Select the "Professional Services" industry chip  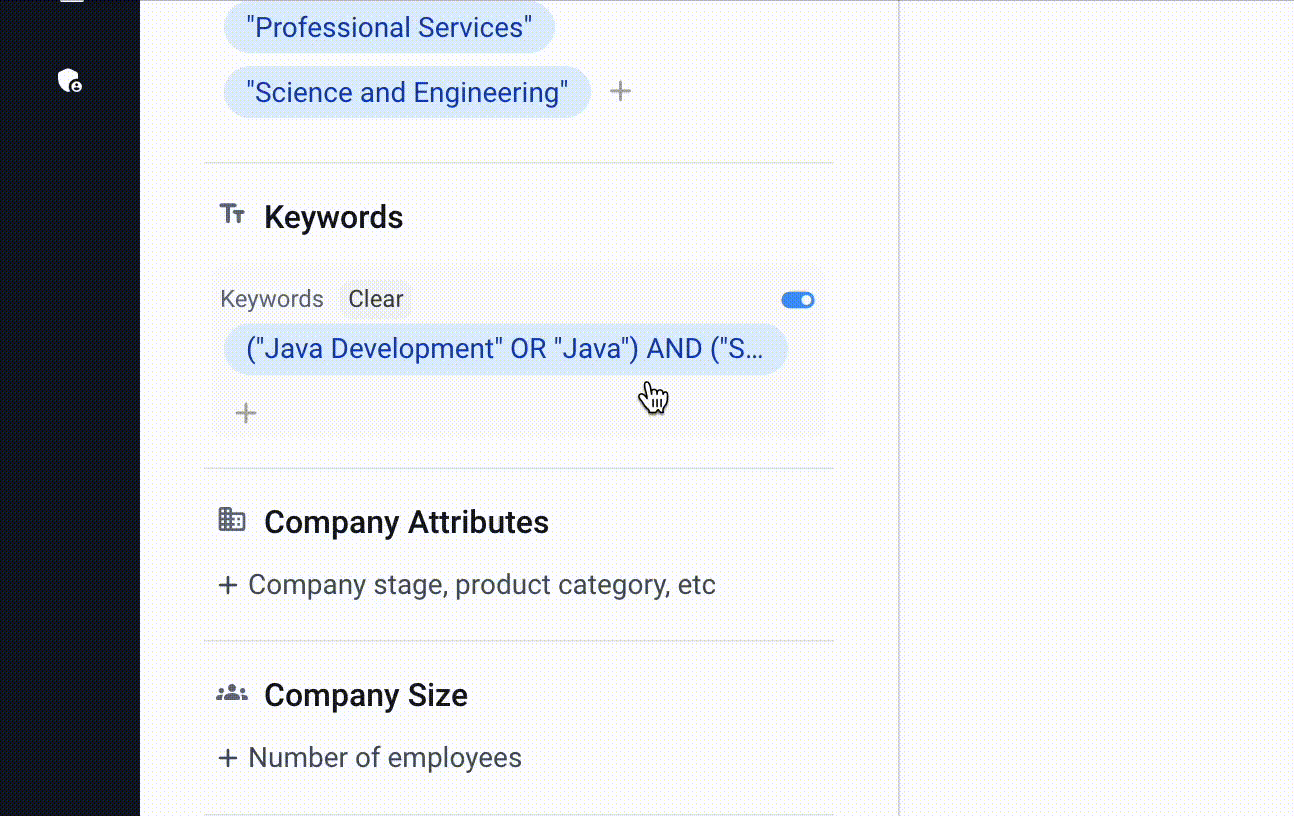(x=389, y=27)
